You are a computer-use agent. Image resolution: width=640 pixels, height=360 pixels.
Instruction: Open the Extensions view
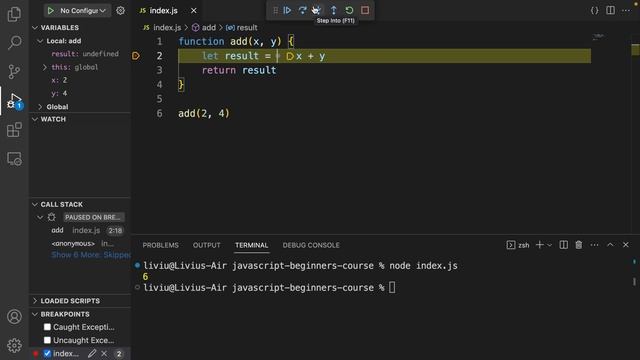coord(14,130)
